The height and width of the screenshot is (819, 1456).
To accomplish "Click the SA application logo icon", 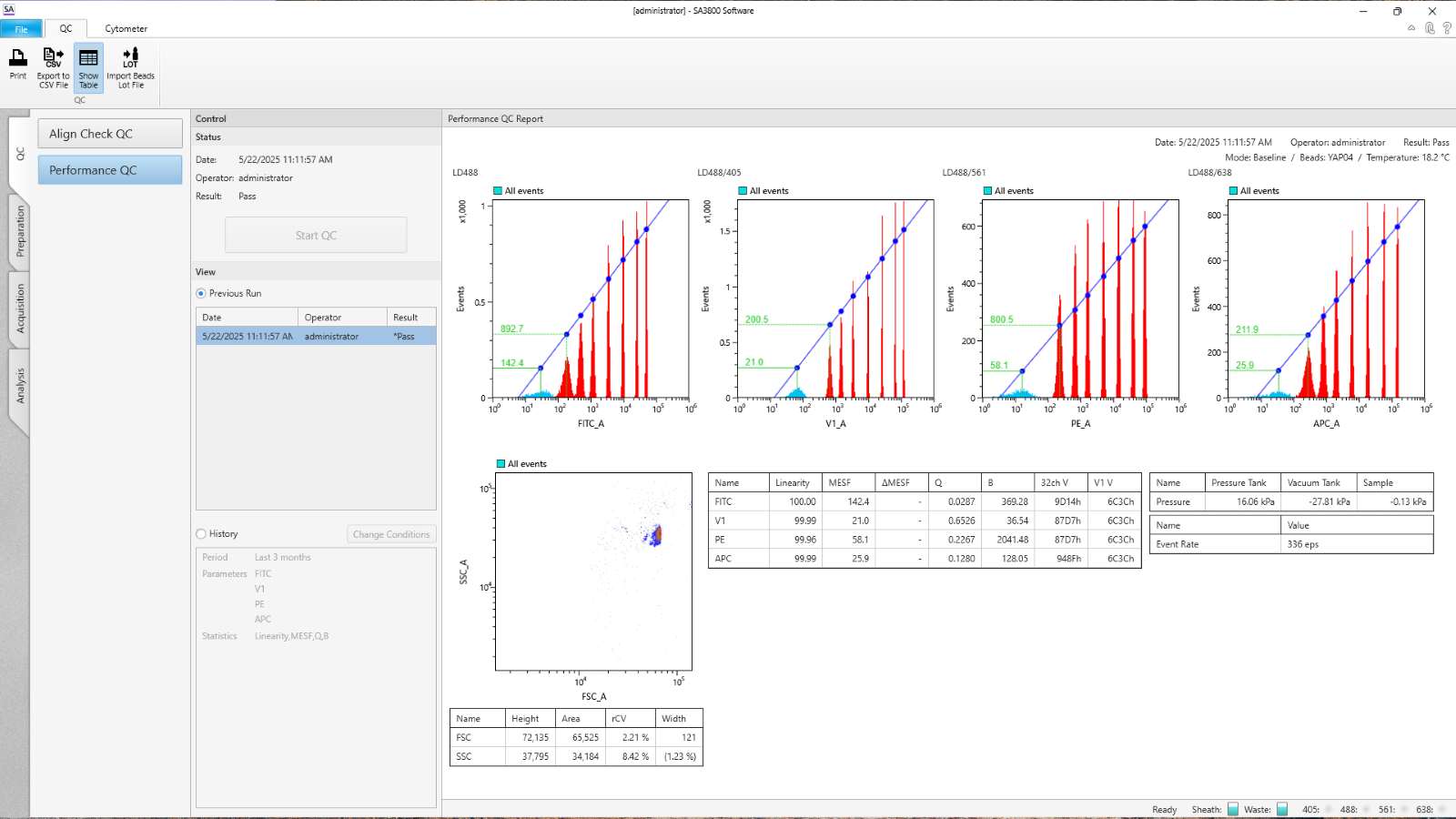I will (x=9, y=10).
